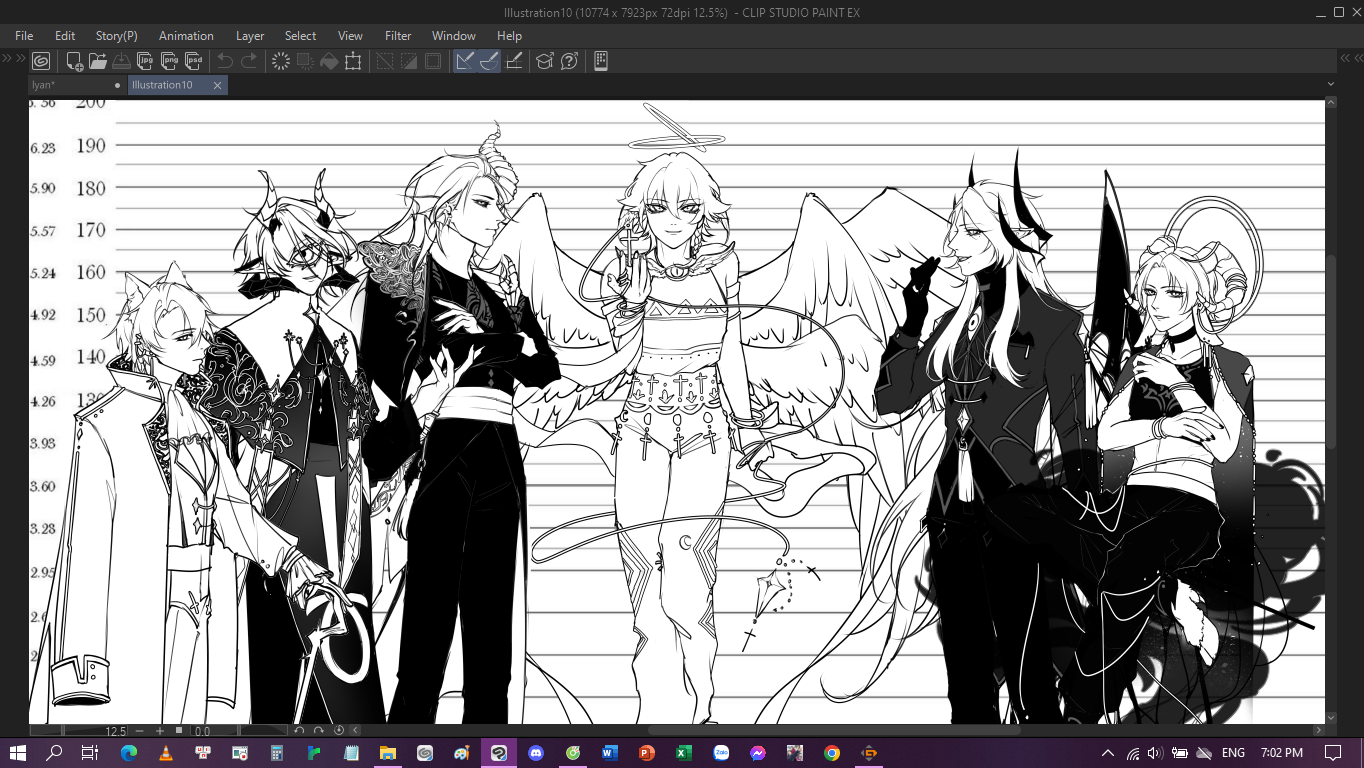Toggle Snap to Ruler
This screenshot has width=1364, height=768.
(x=465, y=61)
